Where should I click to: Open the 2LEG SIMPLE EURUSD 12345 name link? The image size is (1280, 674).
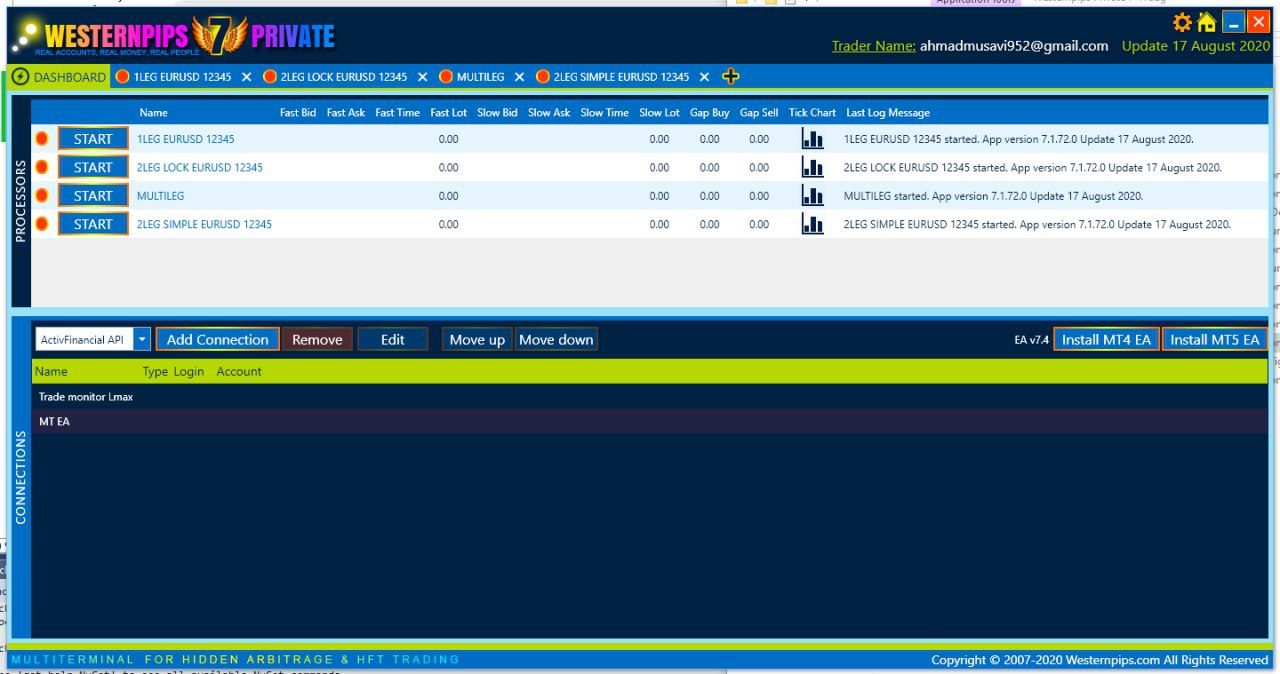click(x=204, y=224)
